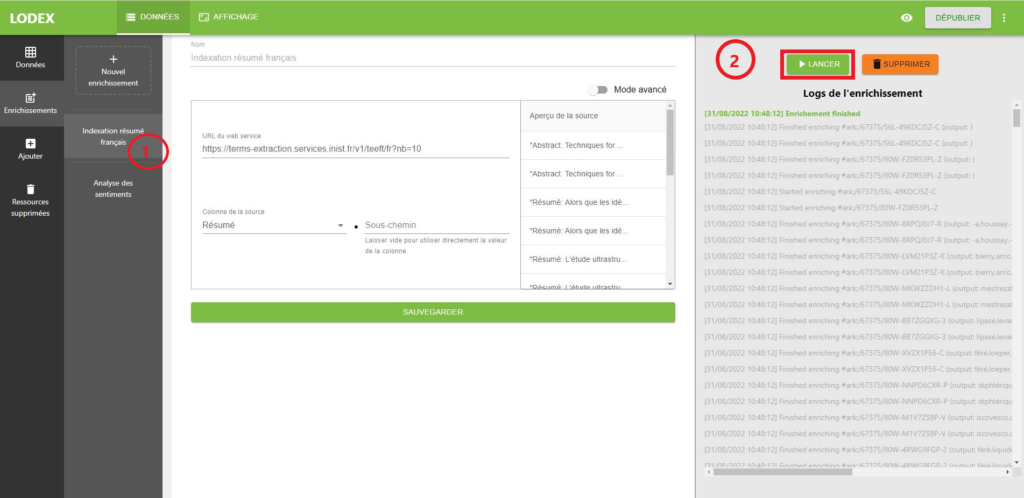The image size is (1024, 498).
Task: Click the Nom input field
Action: point(433,57)
